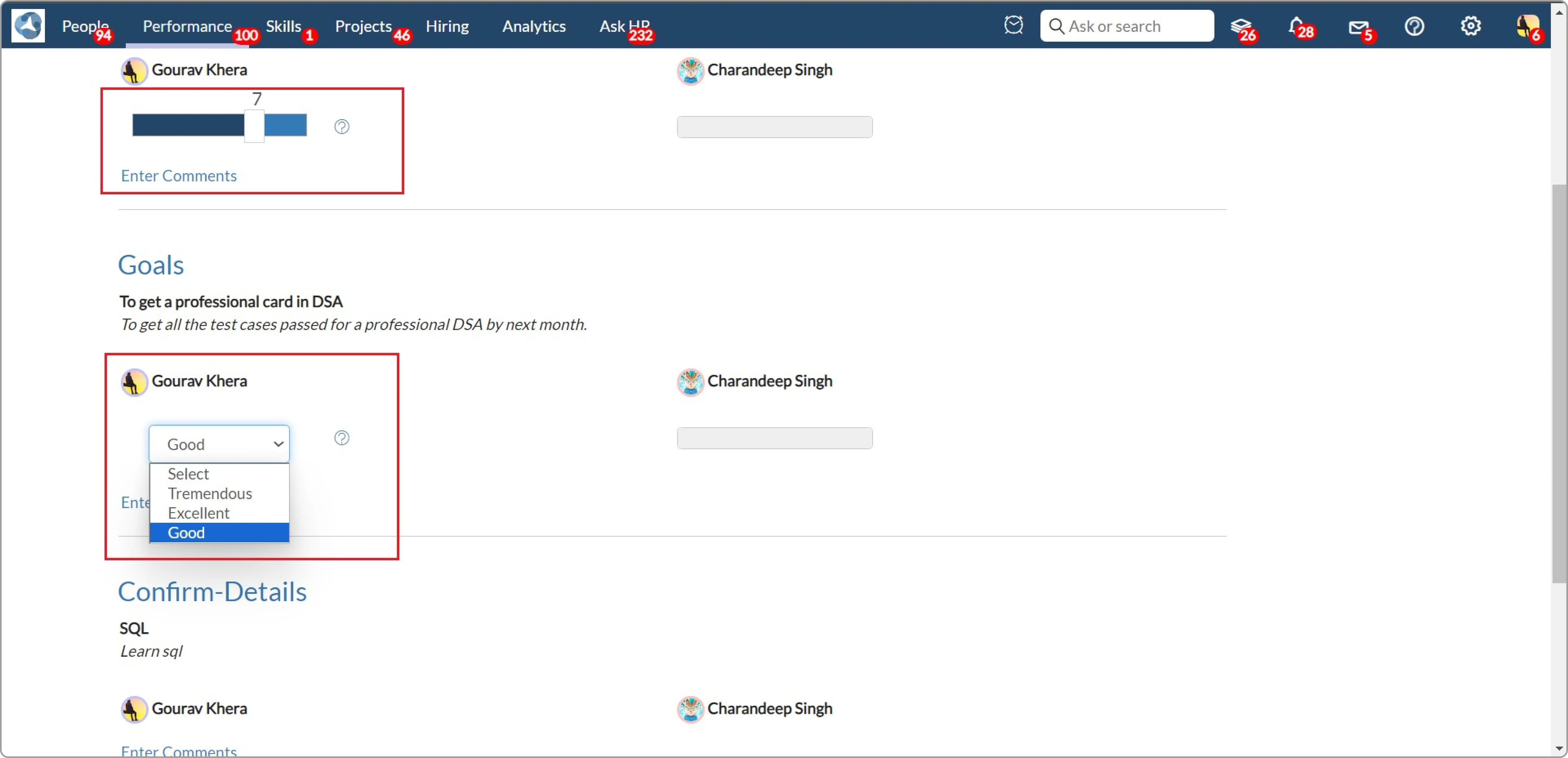Click the app logo home icon

28,26
